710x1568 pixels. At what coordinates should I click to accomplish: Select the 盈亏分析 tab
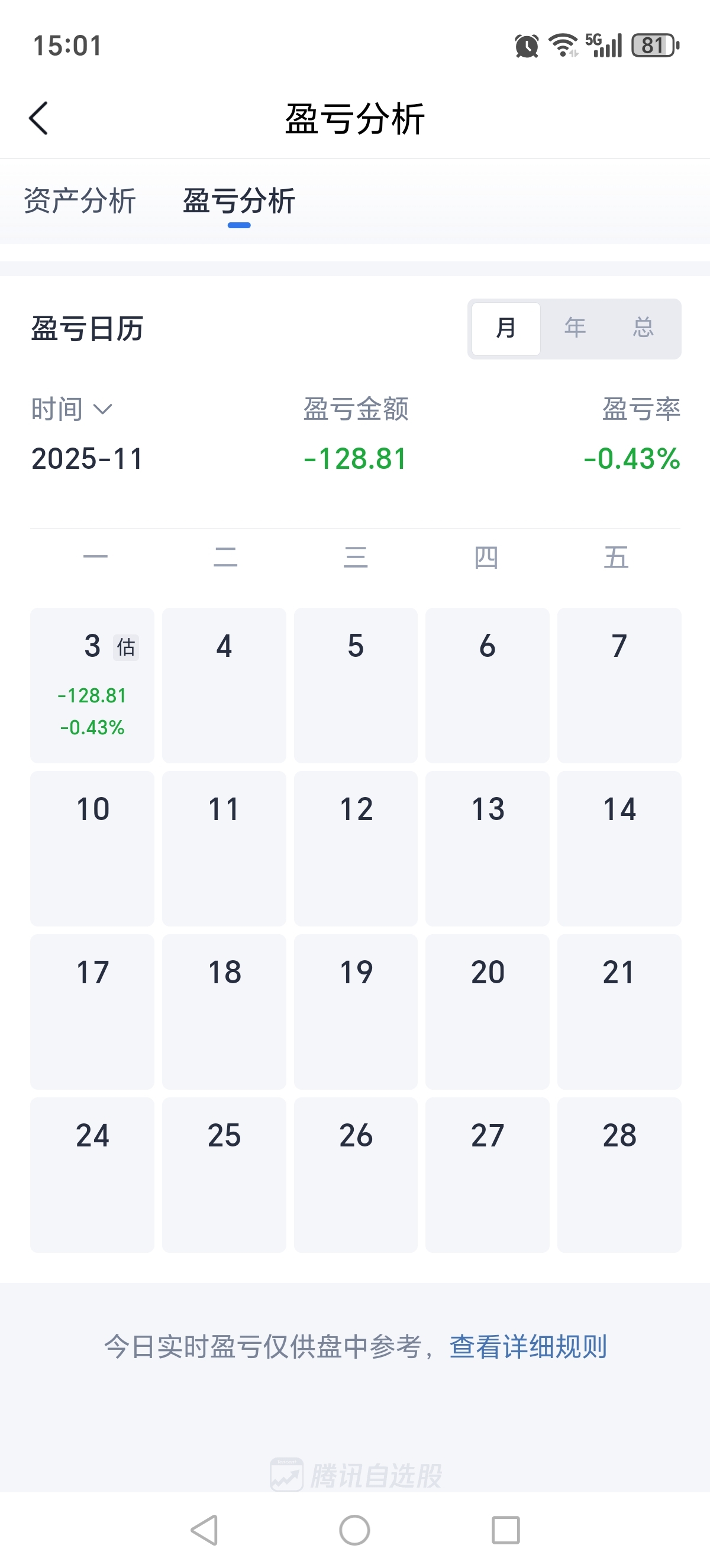(x=238, y=201)
